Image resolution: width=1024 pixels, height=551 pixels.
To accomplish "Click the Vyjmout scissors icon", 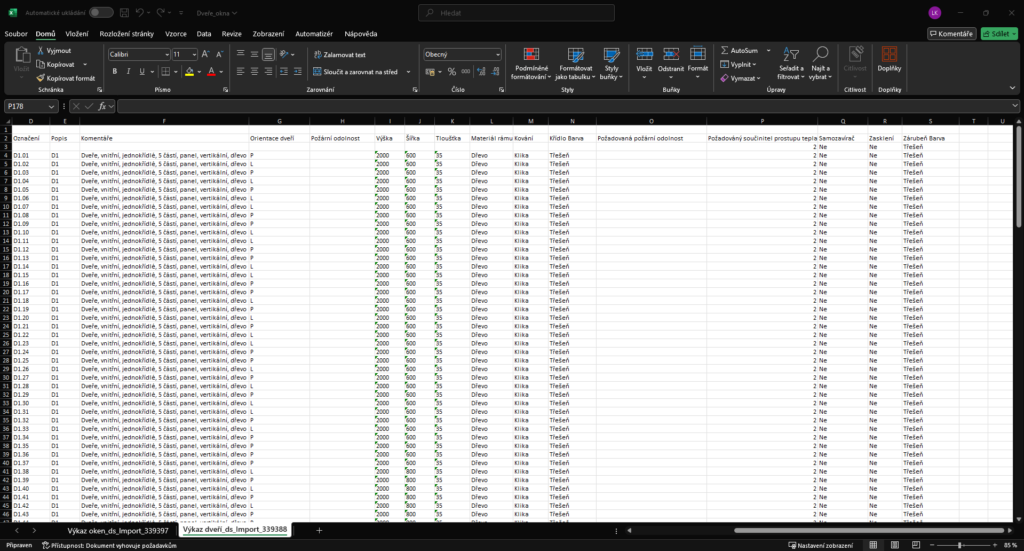I will point(41,50).
